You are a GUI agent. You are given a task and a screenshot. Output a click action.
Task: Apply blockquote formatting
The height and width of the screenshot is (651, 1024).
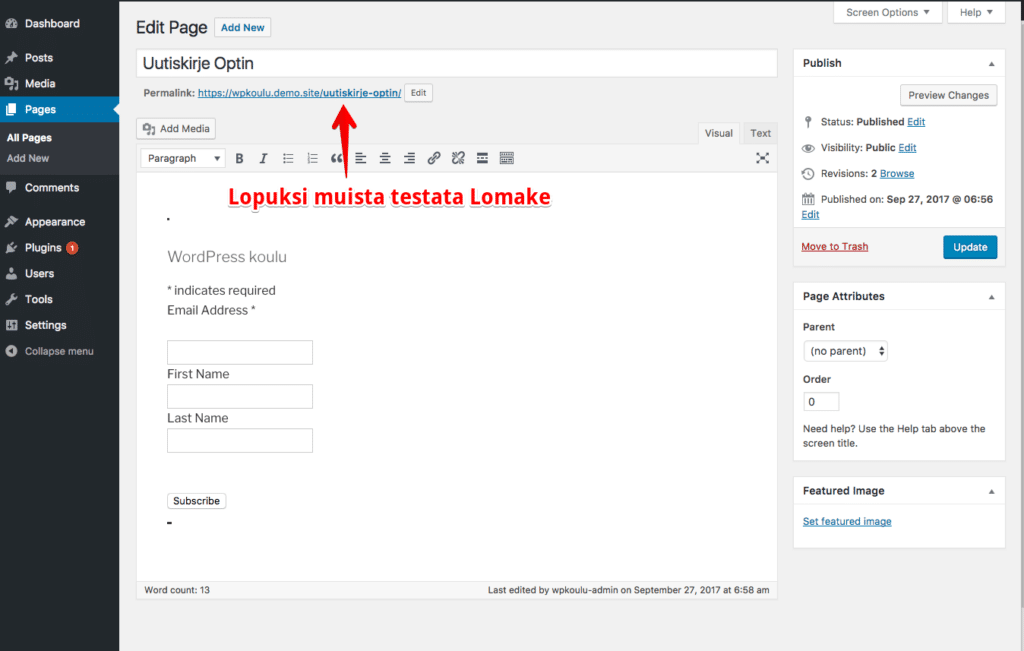[336, 158]
